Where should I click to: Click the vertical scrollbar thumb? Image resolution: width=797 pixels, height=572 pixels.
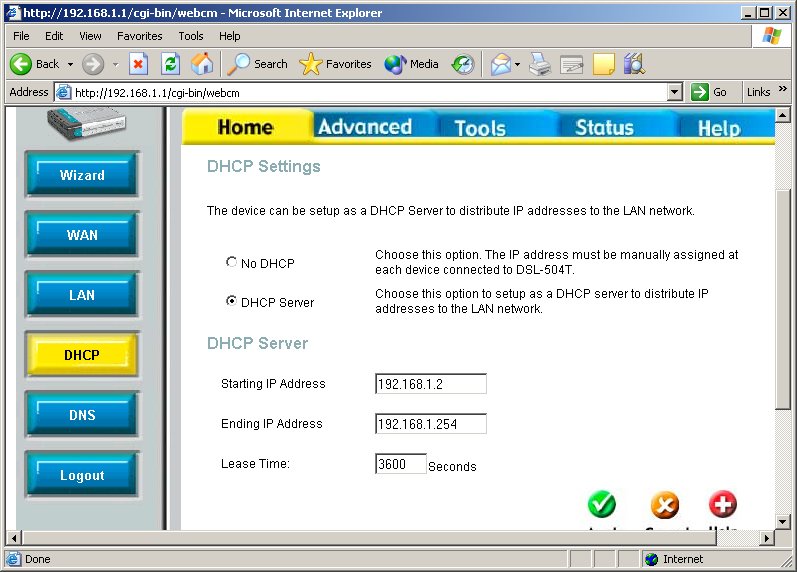783,298
